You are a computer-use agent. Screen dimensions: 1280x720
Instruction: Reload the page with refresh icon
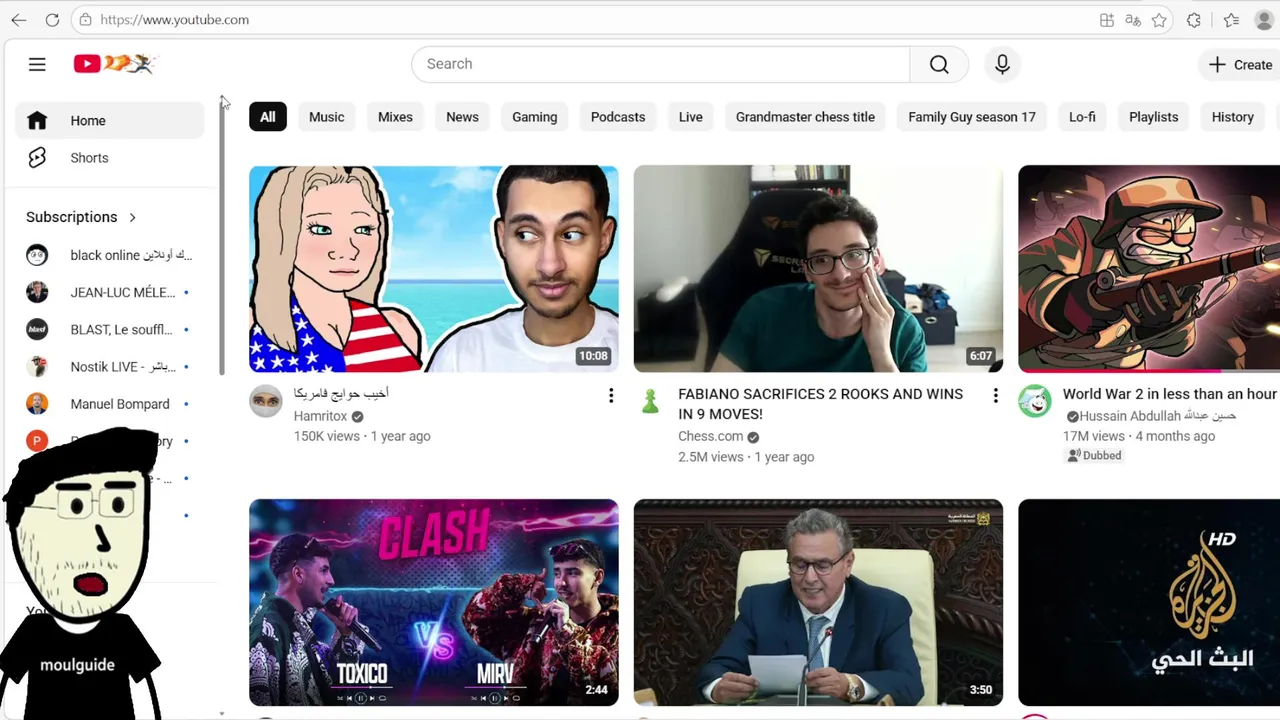tap(52, 20)
